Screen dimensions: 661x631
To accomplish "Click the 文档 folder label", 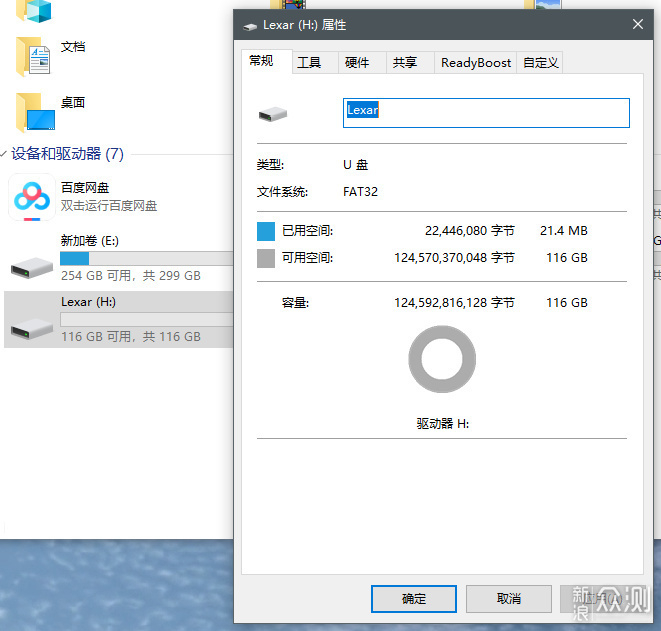I will (73, 47).
